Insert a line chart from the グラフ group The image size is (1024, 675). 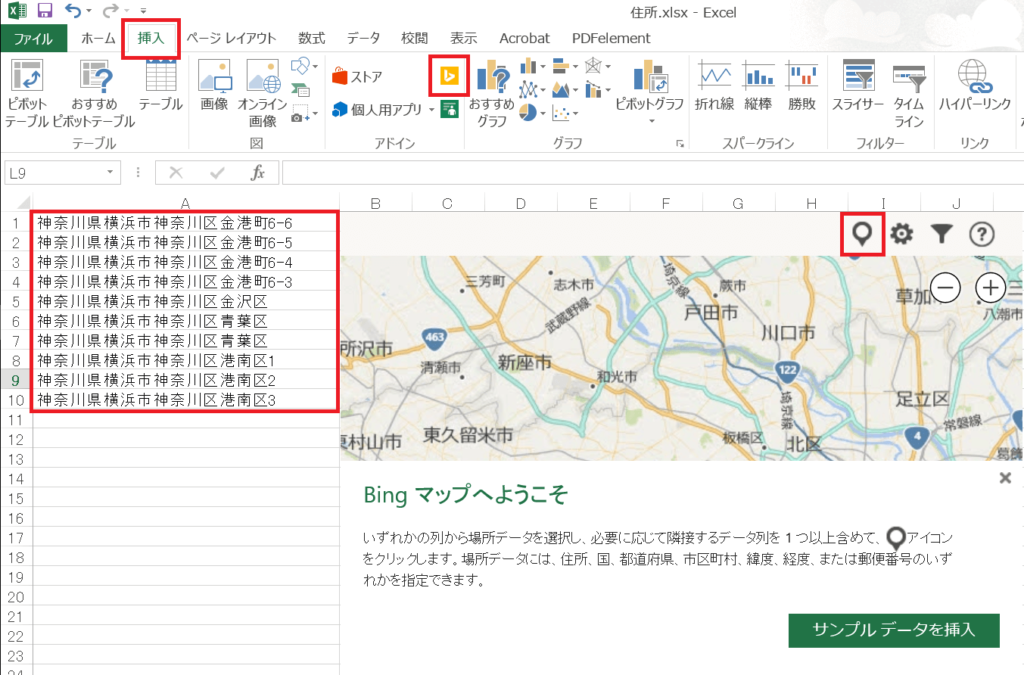[x=528, y=89]
